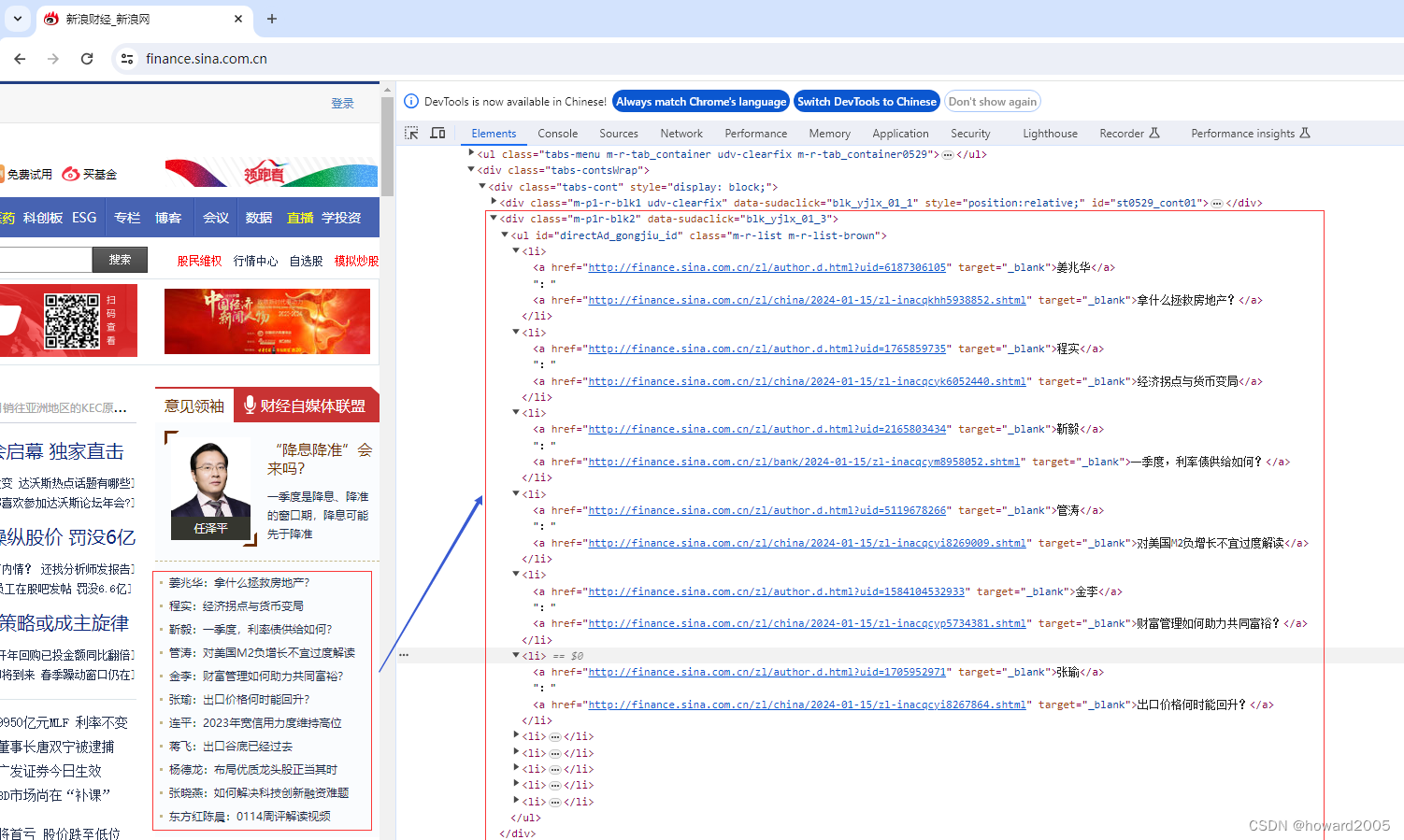1404x840 pixels.
Task: Select the 财经自媒体联盟 tab
Action: click(x=306, y=406)
